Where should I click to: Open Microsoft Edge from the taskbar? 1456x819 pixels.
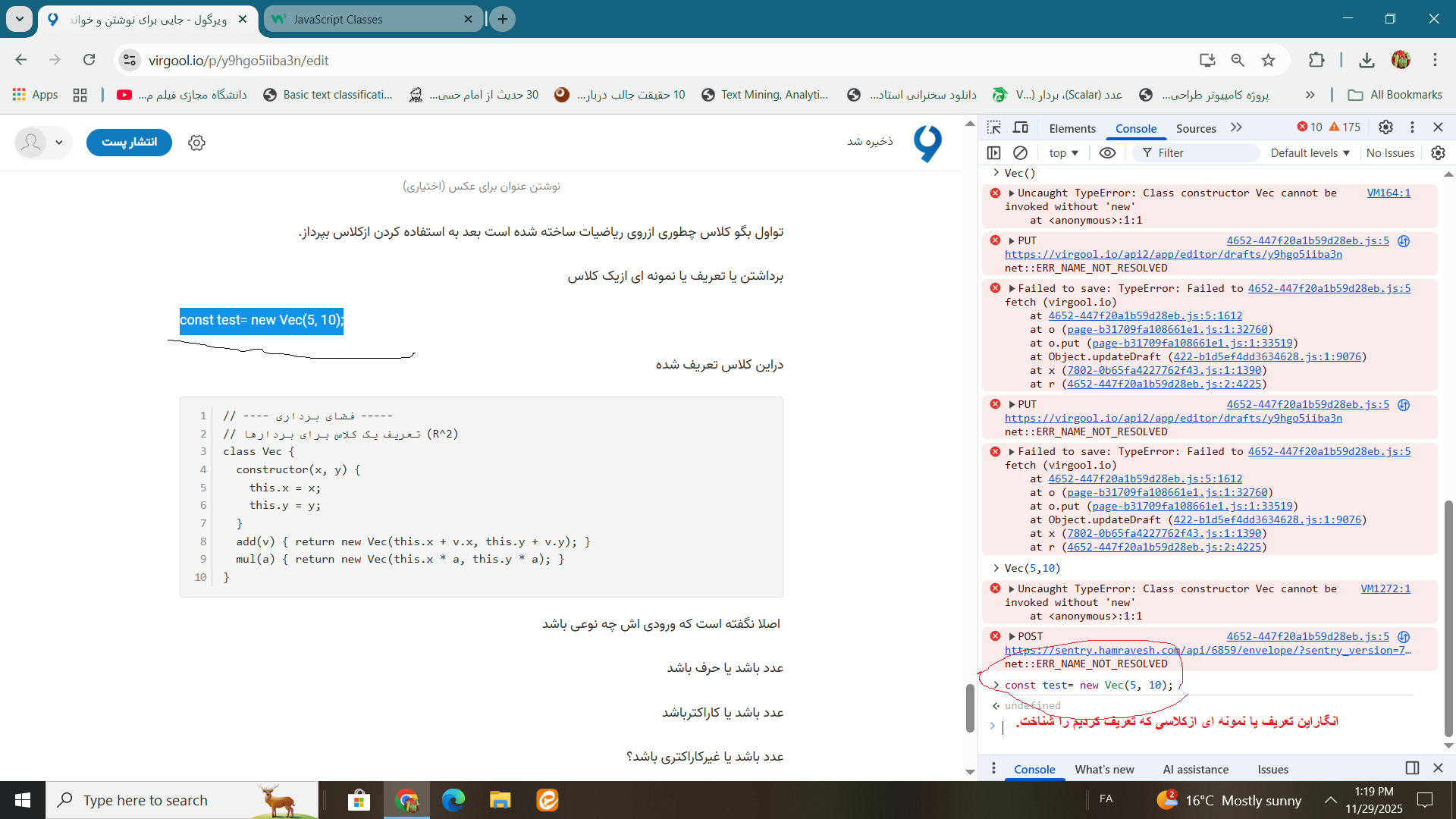[453, 800]
